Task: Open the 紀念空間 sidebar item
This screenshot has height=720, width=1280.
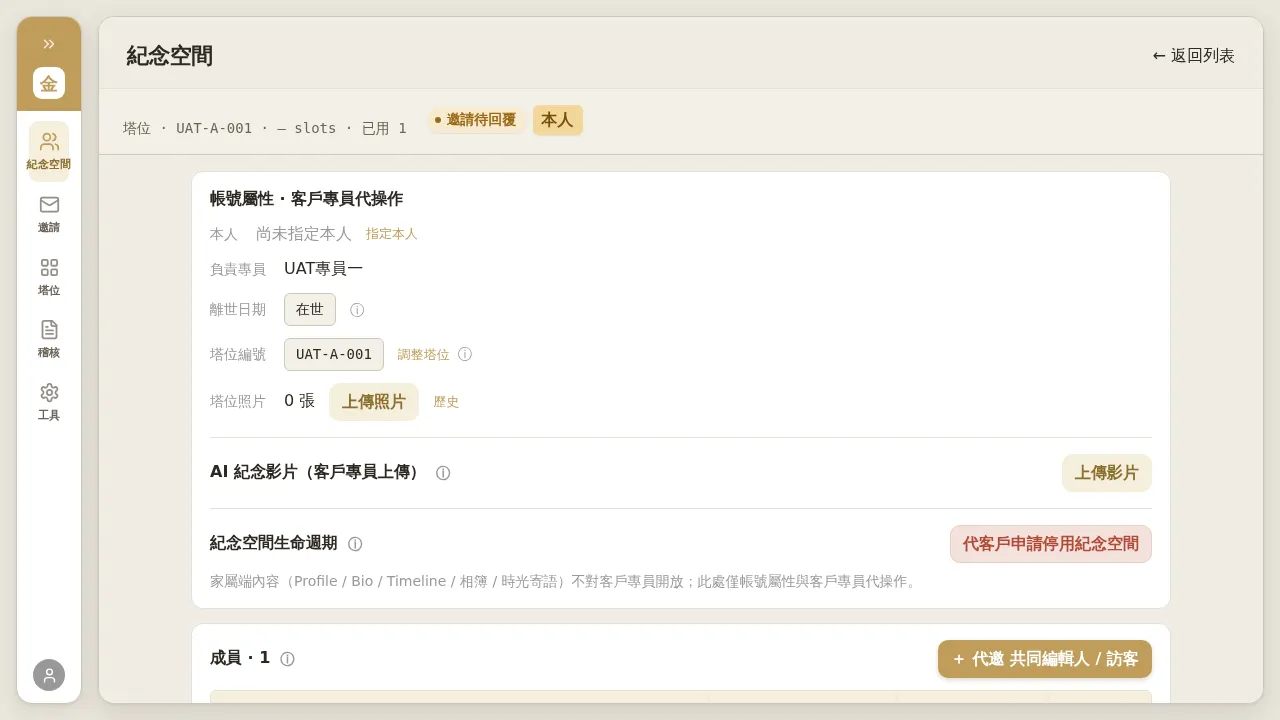Action: click(49, 151)
